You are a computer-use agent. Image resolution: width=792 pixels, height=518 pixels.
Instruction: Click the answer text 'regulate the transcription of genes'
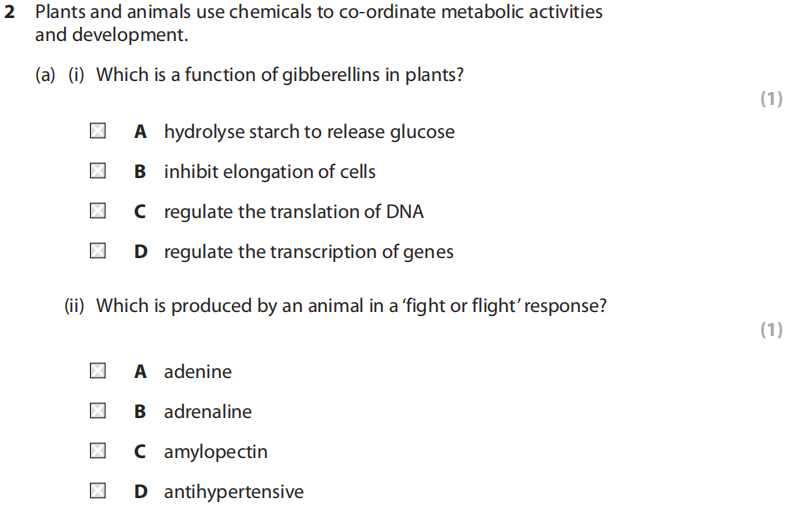[309, 252]
